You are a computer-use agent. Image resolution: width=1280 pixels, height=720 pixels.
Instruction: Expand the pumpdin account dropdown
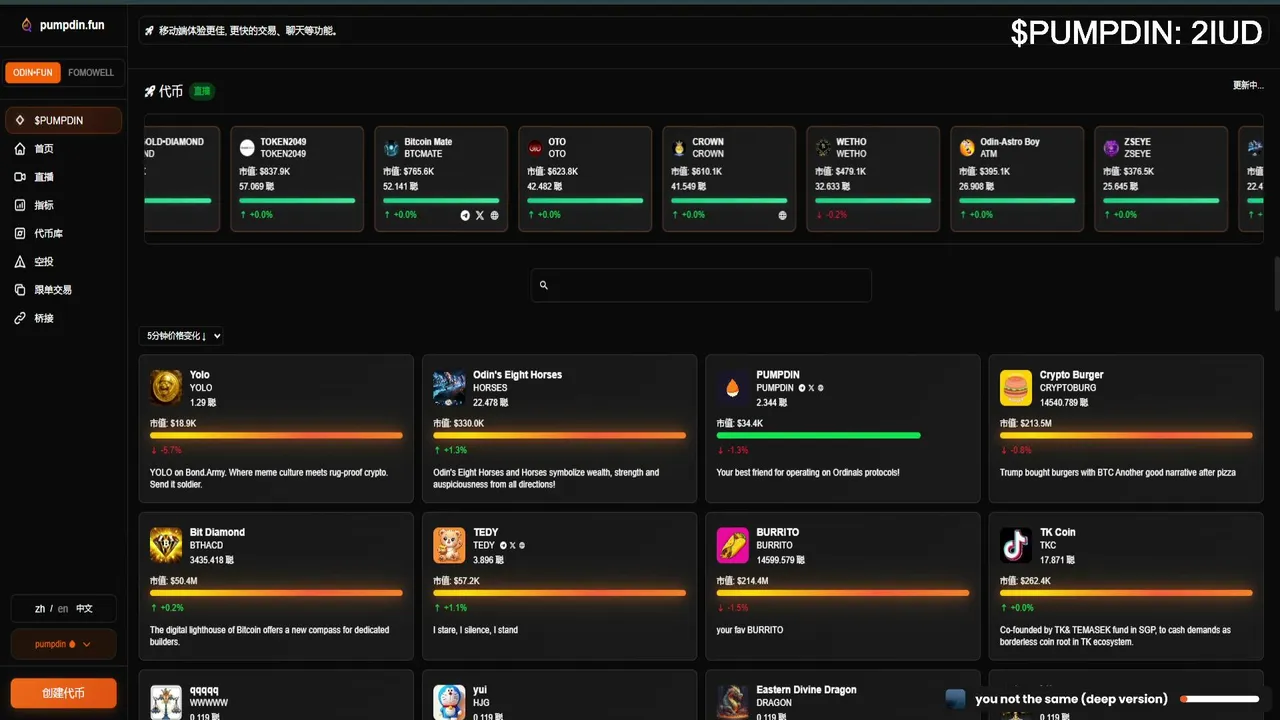(63, 644)
